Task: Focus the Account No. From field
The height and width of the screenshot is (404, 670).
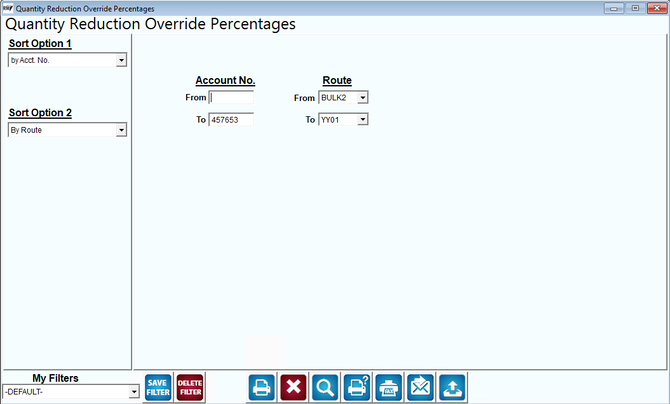Action: [x=231, y=97]
